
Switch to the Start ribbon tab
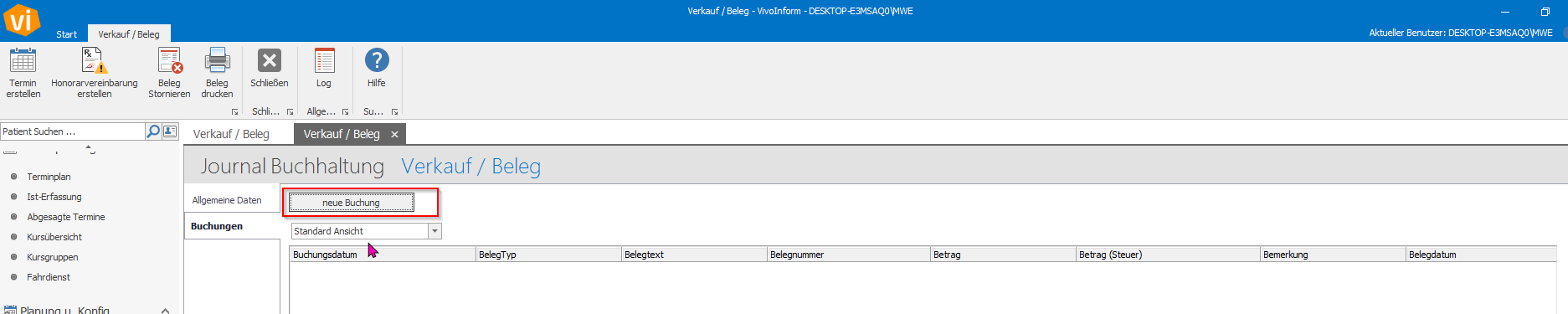point(66,34)
